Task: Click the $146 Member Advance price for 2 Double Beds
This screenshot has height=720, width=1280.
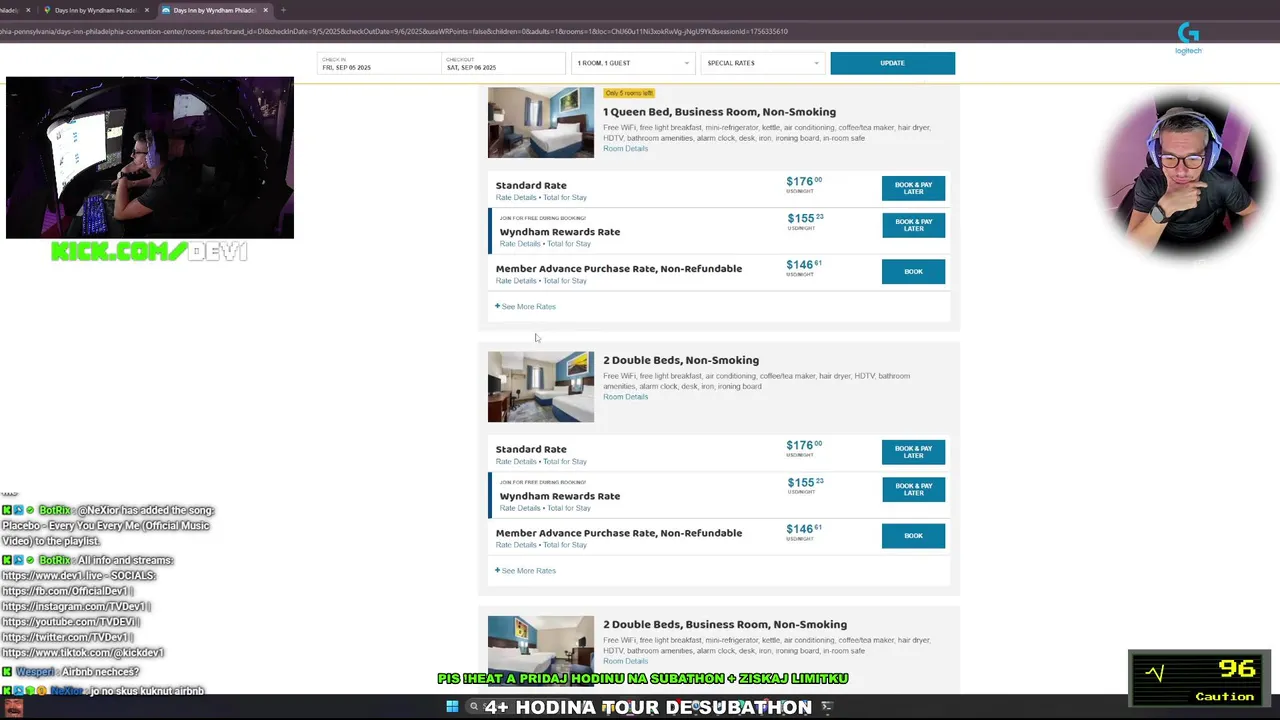Action: [x=804, y=531]
